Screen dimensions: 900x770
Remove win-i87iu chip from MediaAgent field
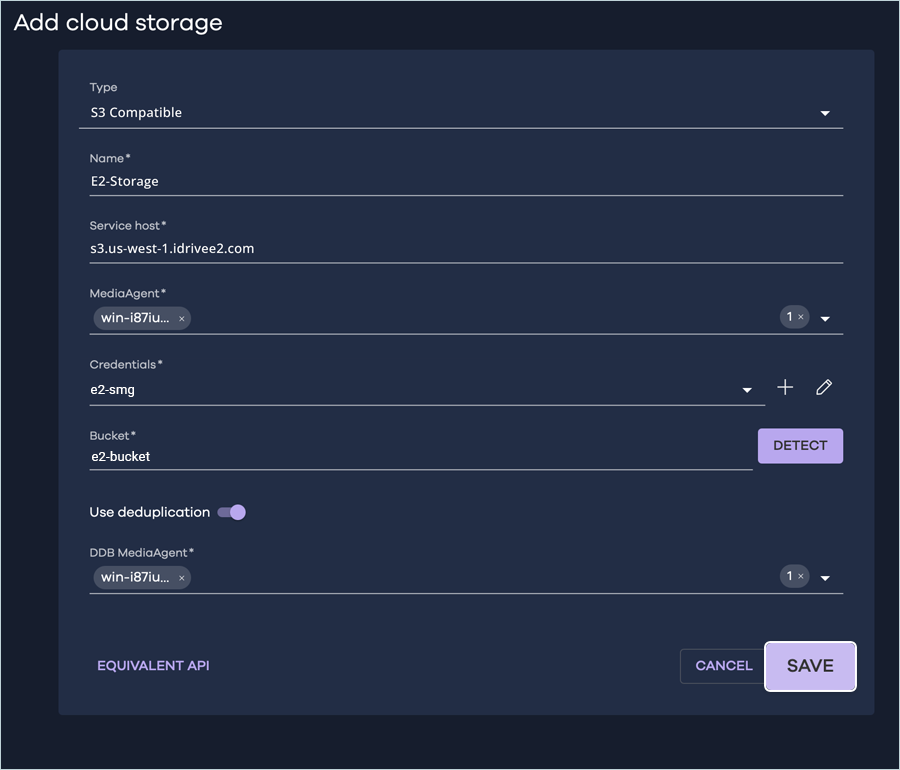181,318
